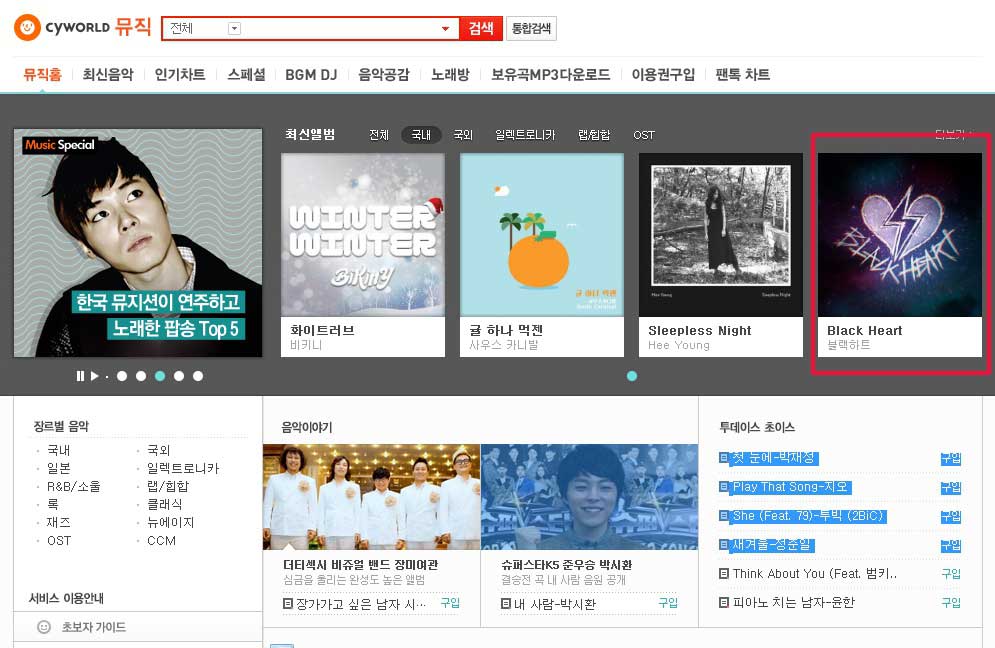Pause the banner slideshow
The image size is (995, 648).
tap(80, 376)
